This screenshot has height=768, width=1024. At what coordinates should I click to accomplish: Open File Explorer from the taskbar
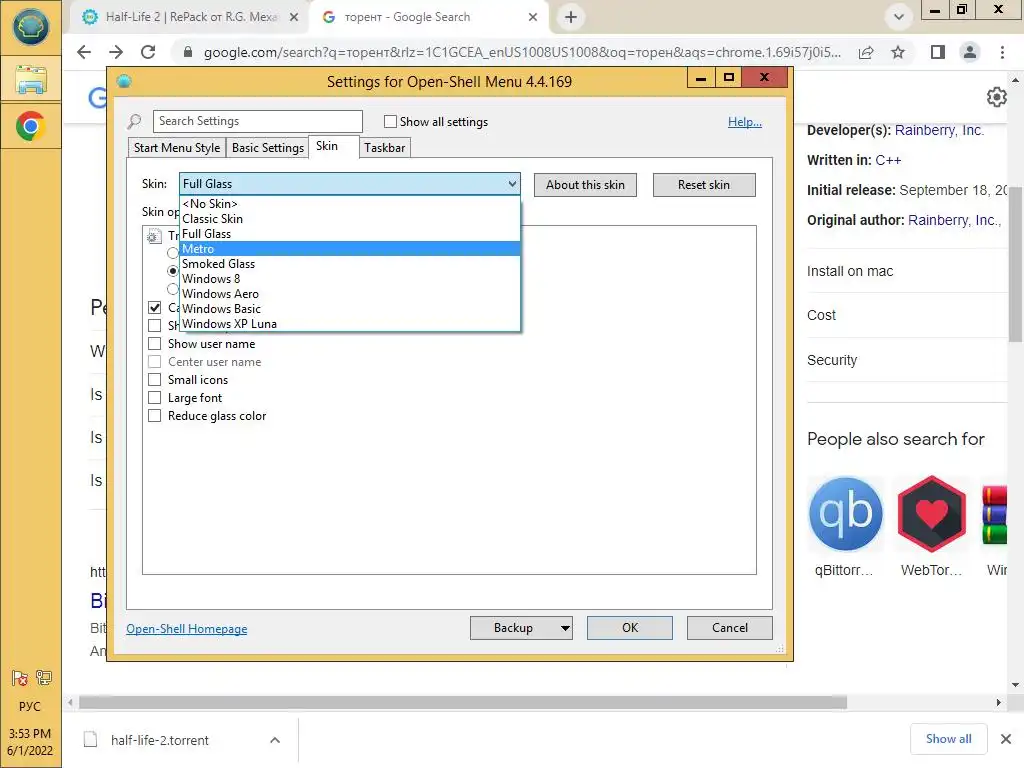point(31,79)
